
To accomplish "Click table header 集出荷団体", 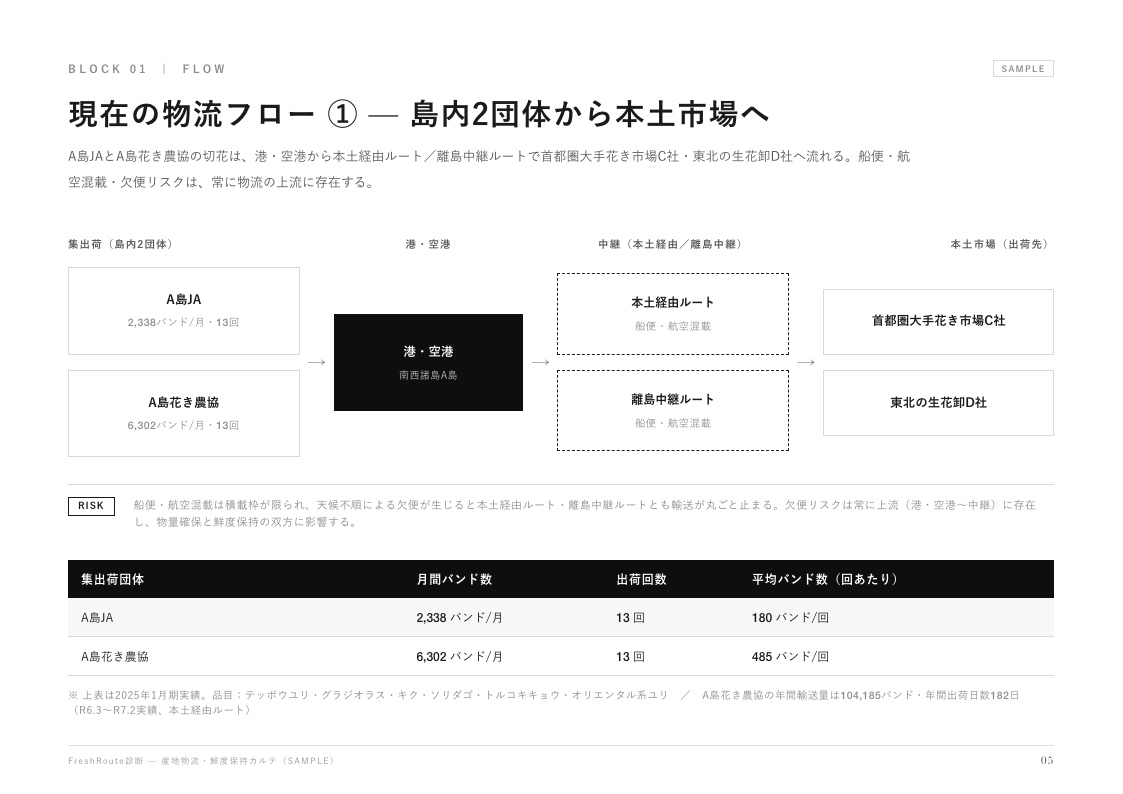I will coord(112,579).
